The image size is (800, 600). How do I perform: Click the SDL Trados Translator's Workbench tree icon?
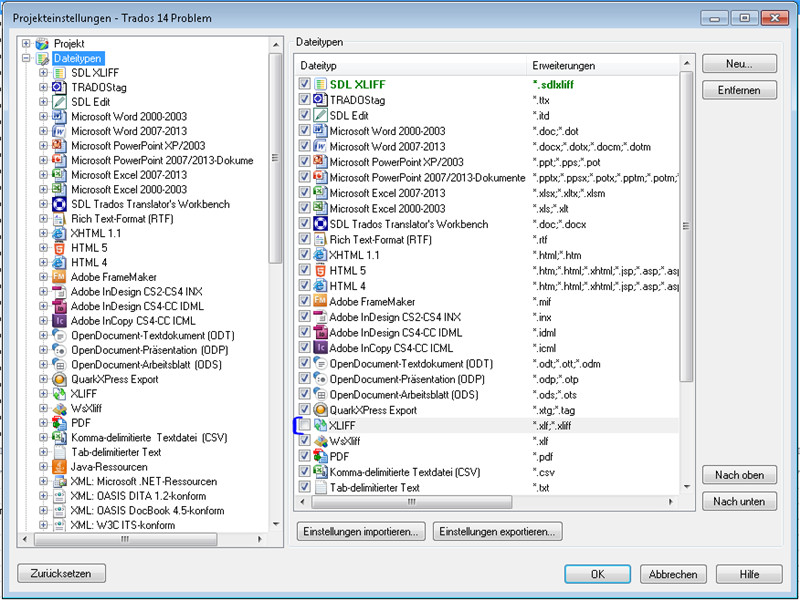59,204
